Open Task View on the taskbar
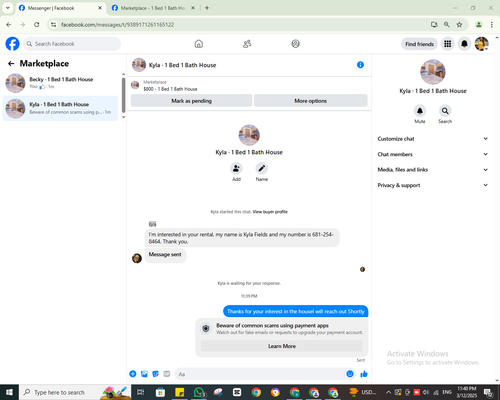Image resolution: width=500 pixels, height=400 pixels. [x=141, y=392]
